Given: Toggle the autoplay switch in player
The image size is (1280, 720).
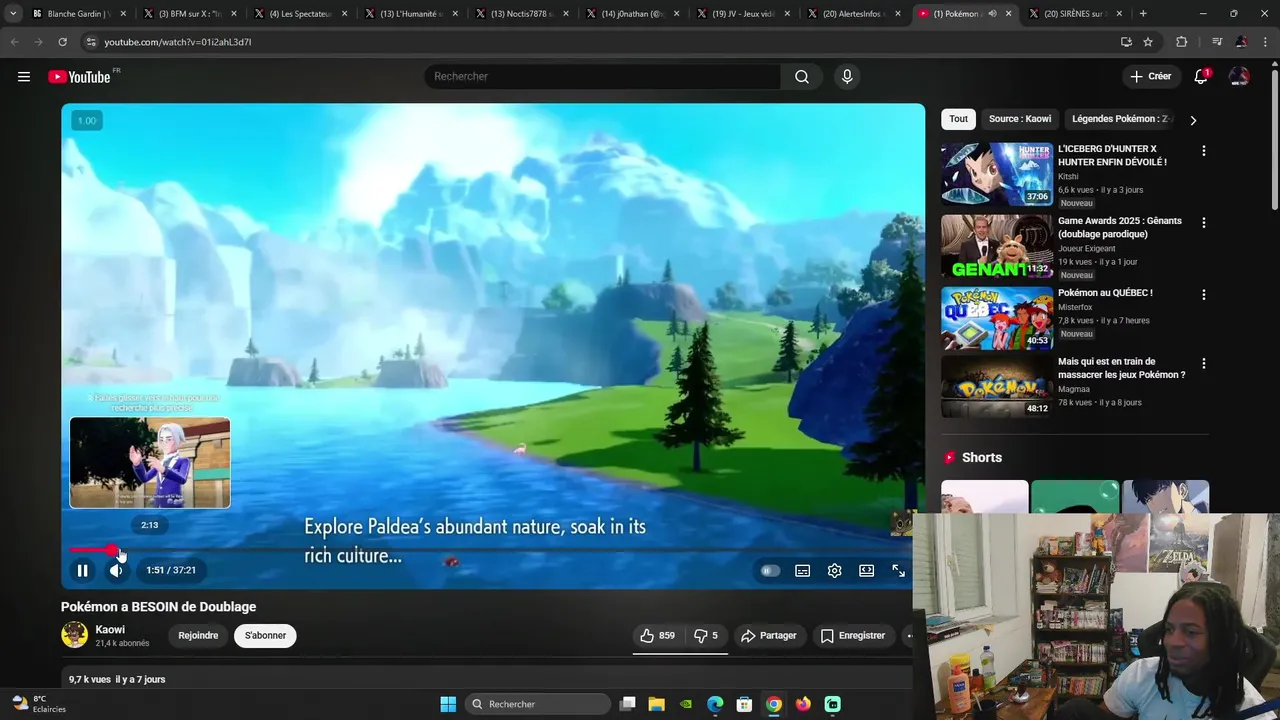Looking at the screenshot, I should pos(770,571).
